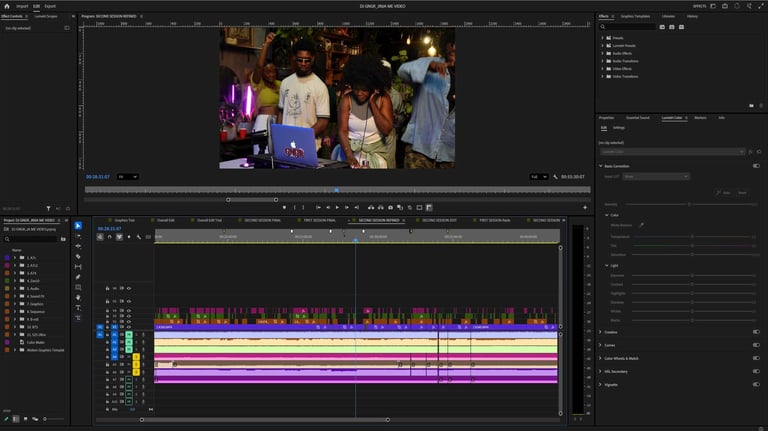This screenshot has width=768, height=431.
Task: Select the Ripple Edit tool
Action: 78,246
